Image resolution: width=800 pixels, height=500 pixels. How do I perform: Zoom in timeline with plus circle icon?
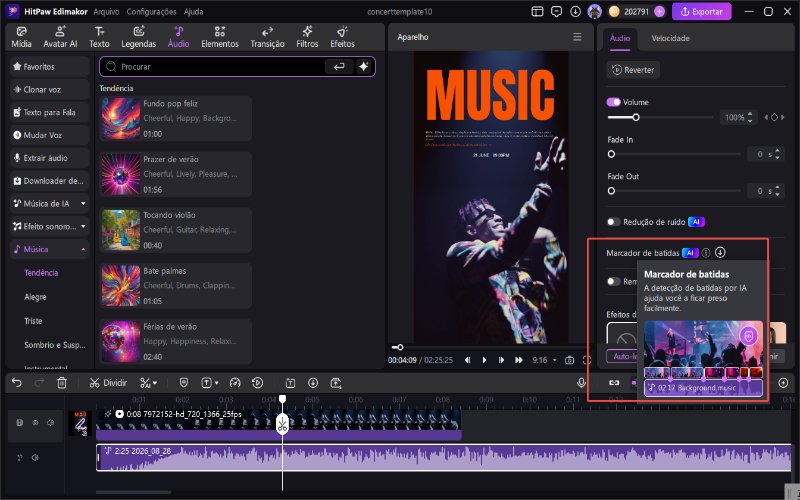coord(783,383)
